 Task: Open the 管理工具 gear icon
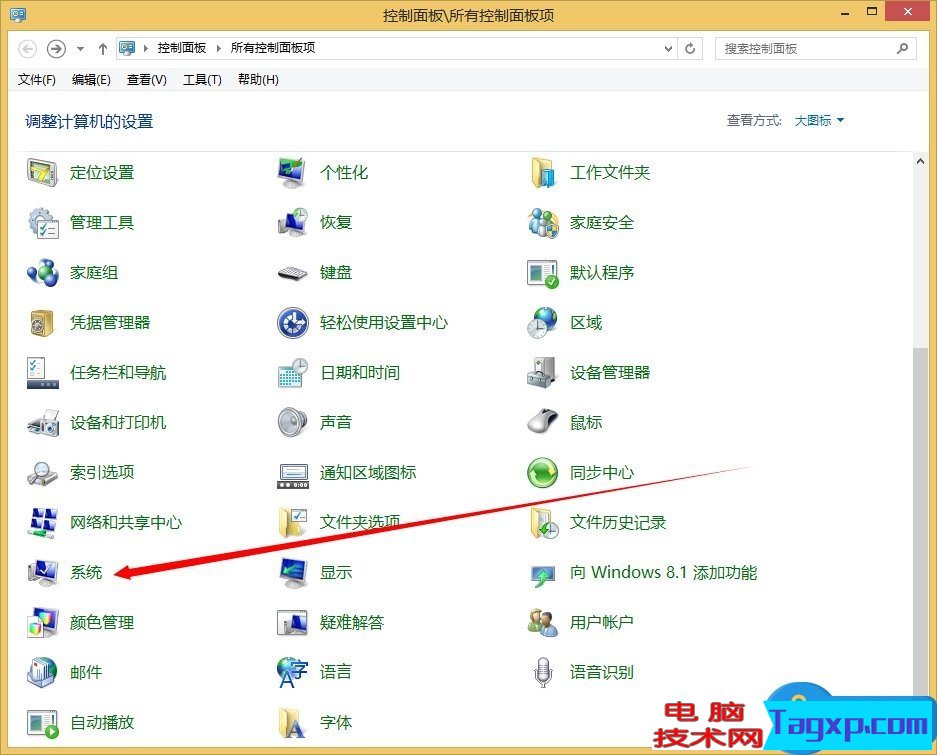[x=42, y=223]
